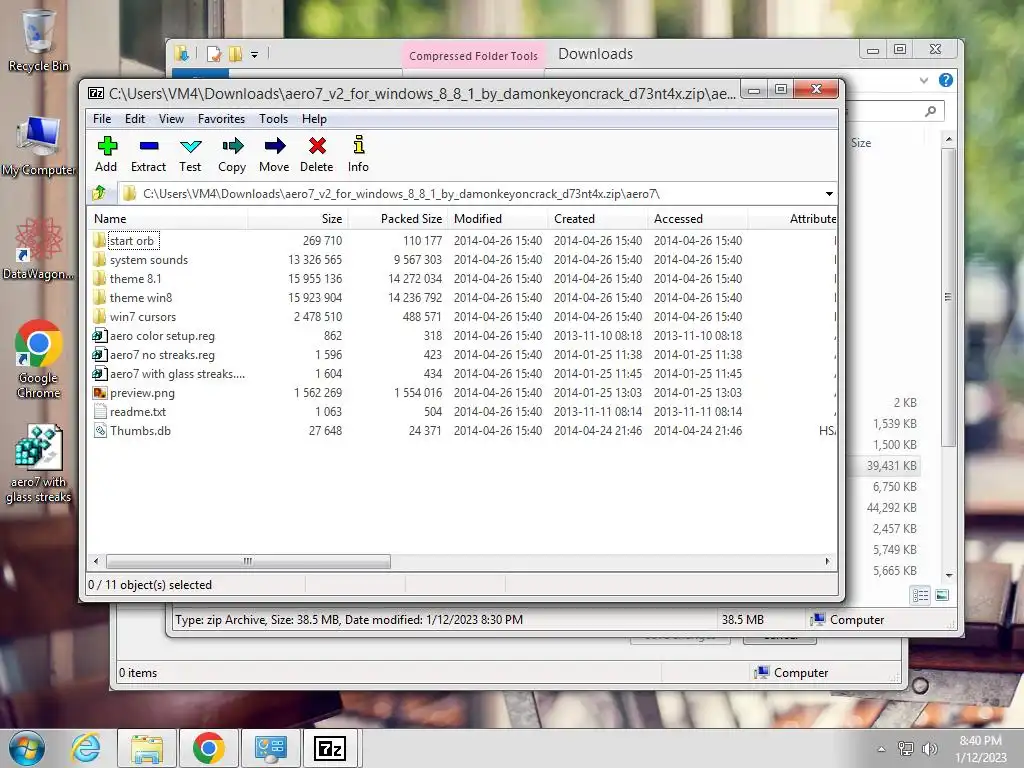The width and height of the screenshot is (1024, 768).
Task: Select the Google Chrome desktop shortcut
Action: (x=39, y=359)
